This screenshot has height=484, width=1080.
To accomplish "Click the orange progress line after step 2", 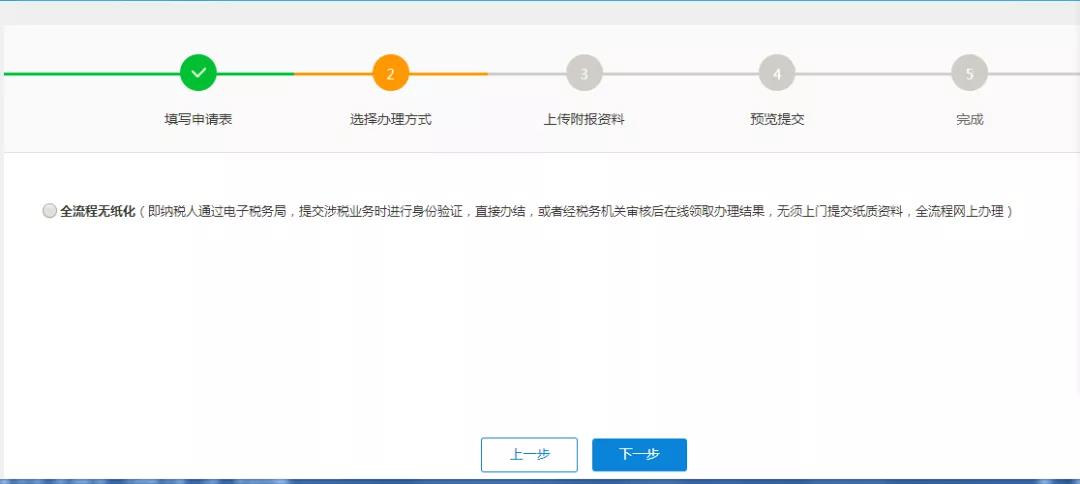I will (450, 73).
